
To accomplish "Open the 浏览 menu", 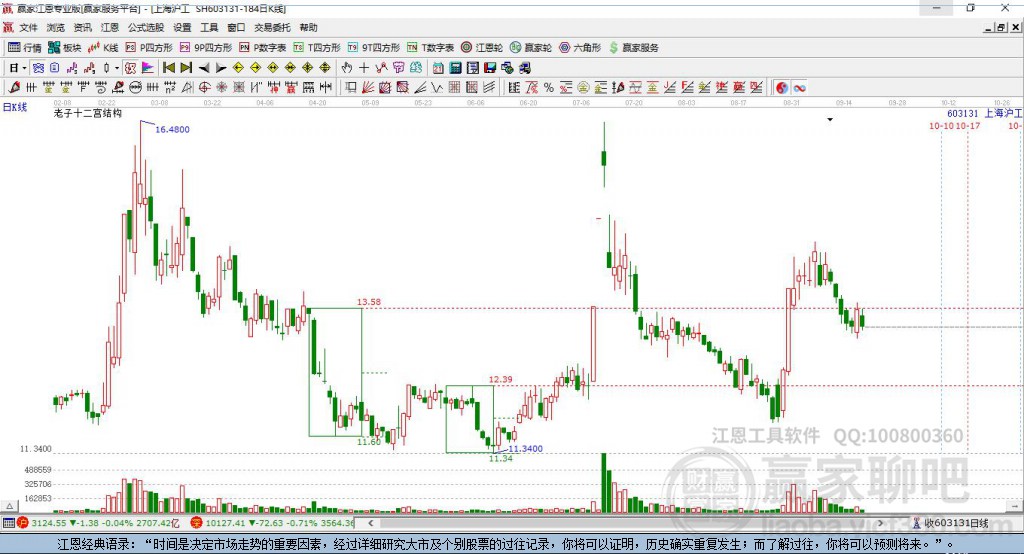I will [56, 27].
